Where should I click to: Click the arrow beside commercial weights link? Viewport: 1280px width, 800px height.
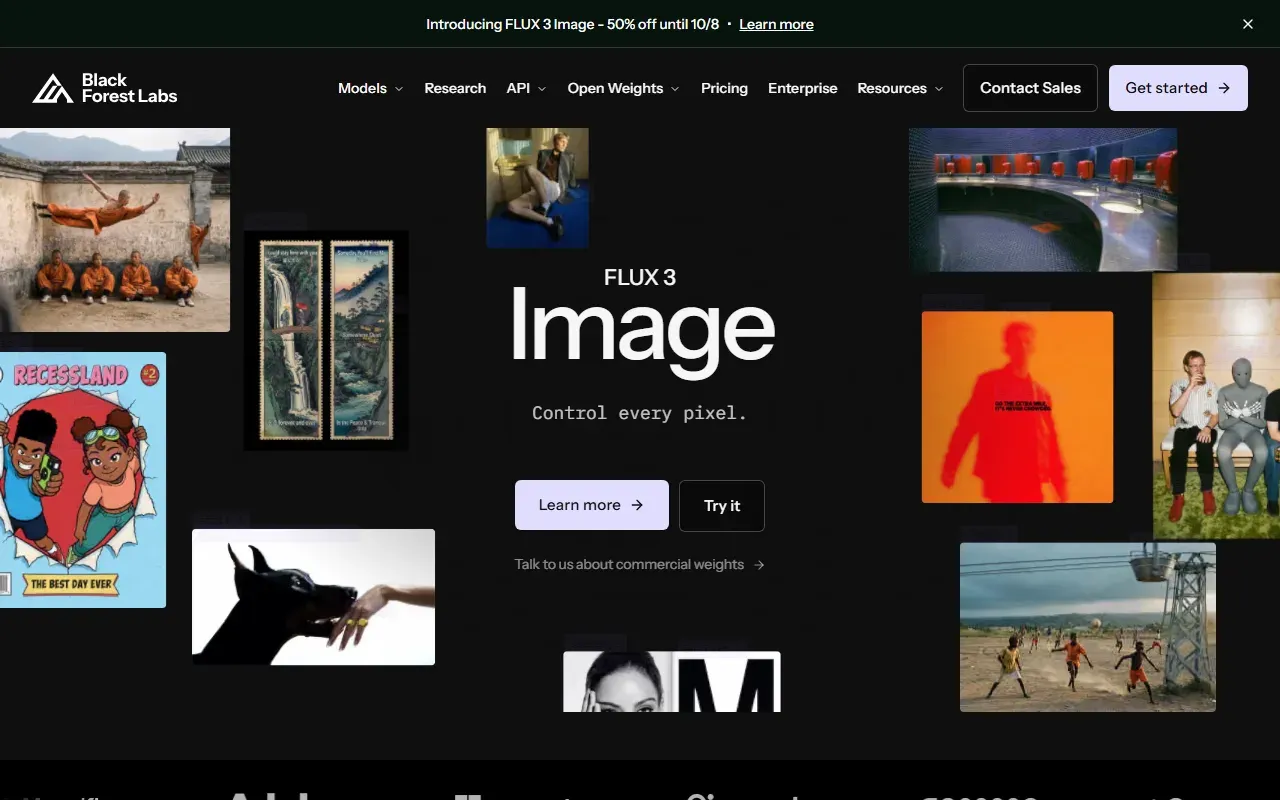(x=759, y=565)
